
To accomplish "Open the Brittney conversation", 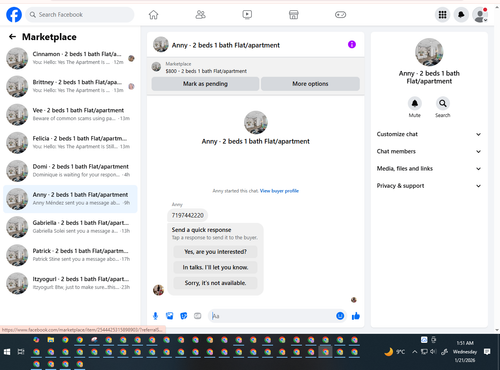I will click(x=70, y=86).
